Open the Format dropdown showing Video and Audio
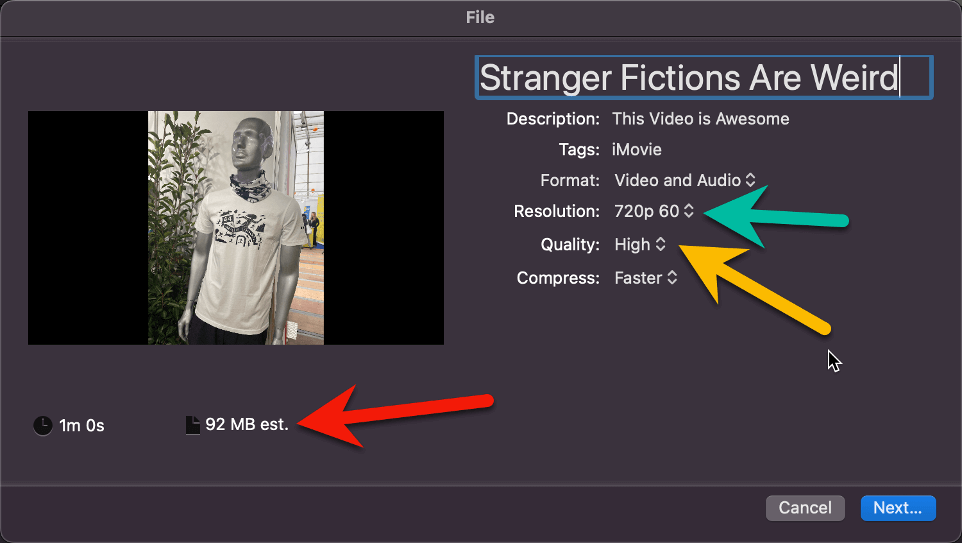Viewport: 962px width, 544px height. pyautogui.click(x=685, y=180)
